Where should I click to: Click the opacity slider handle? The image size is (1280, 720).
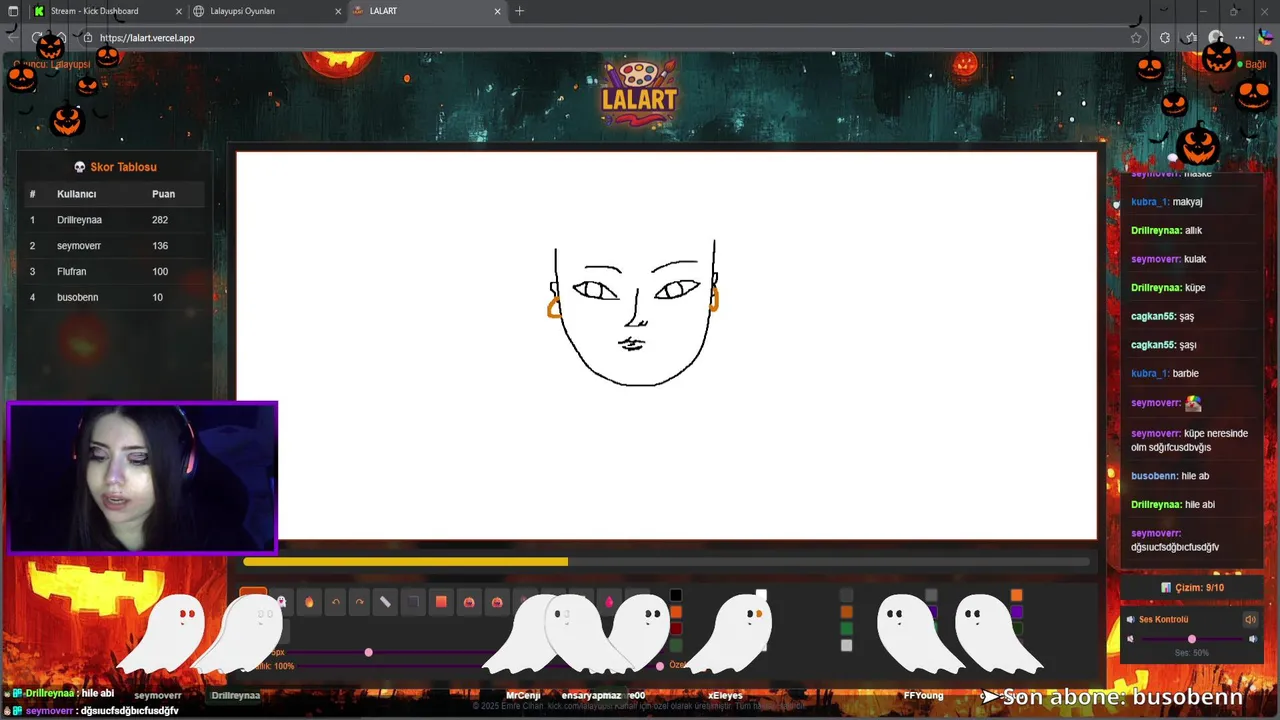[659, 665]
